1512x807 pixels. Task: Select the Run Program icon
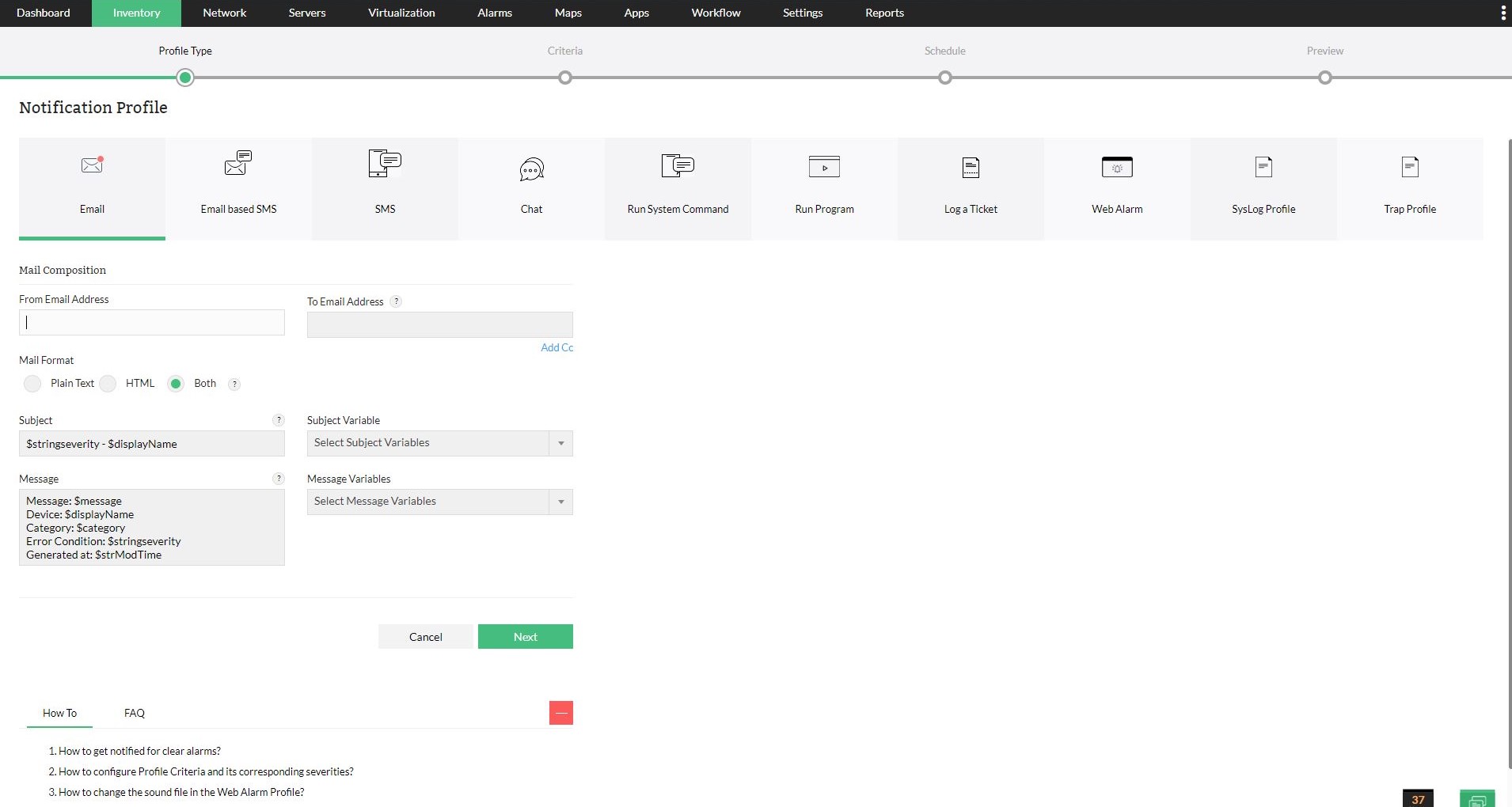(824, 167)
